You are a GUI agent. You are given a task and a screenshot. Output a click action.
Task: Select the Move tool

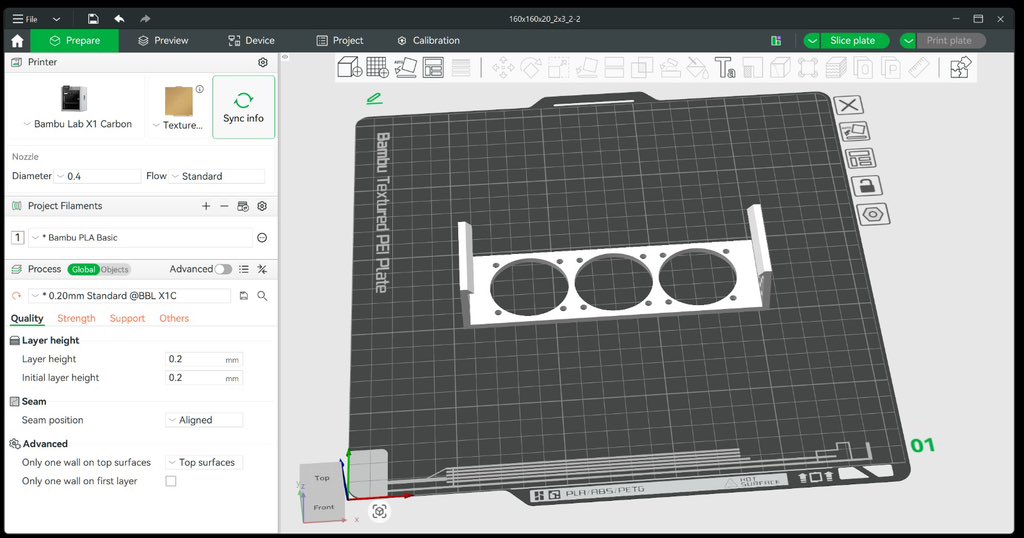pyautogui.click(x=503, y=67)
